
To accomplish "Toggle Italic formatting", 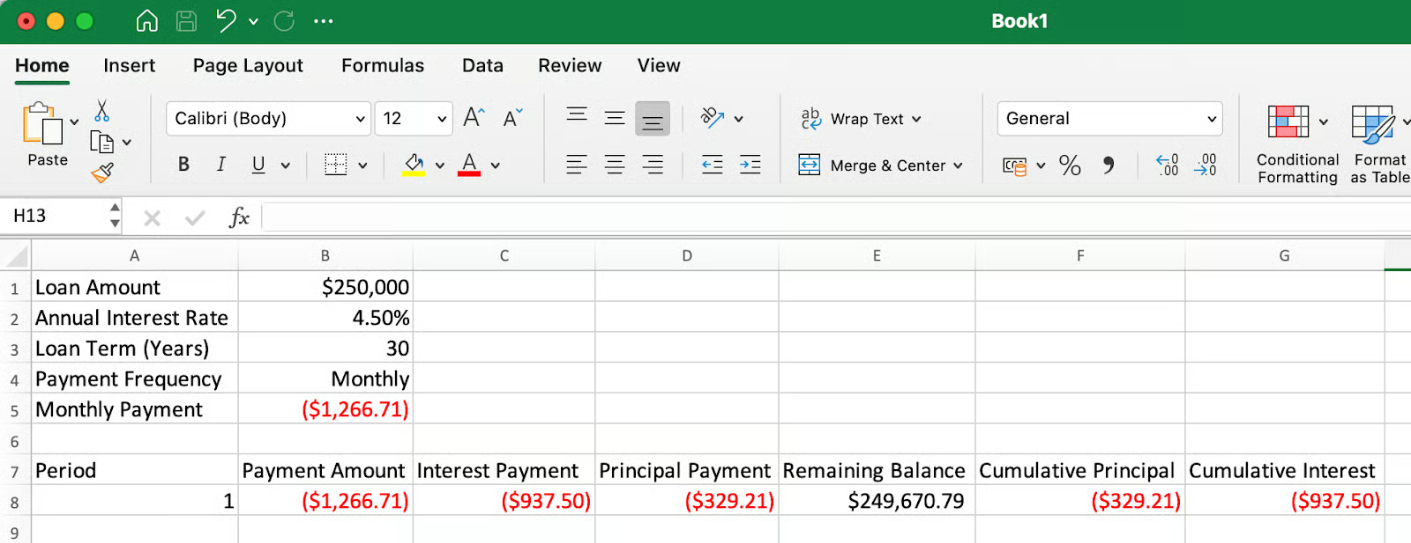I will click(221, 165).
